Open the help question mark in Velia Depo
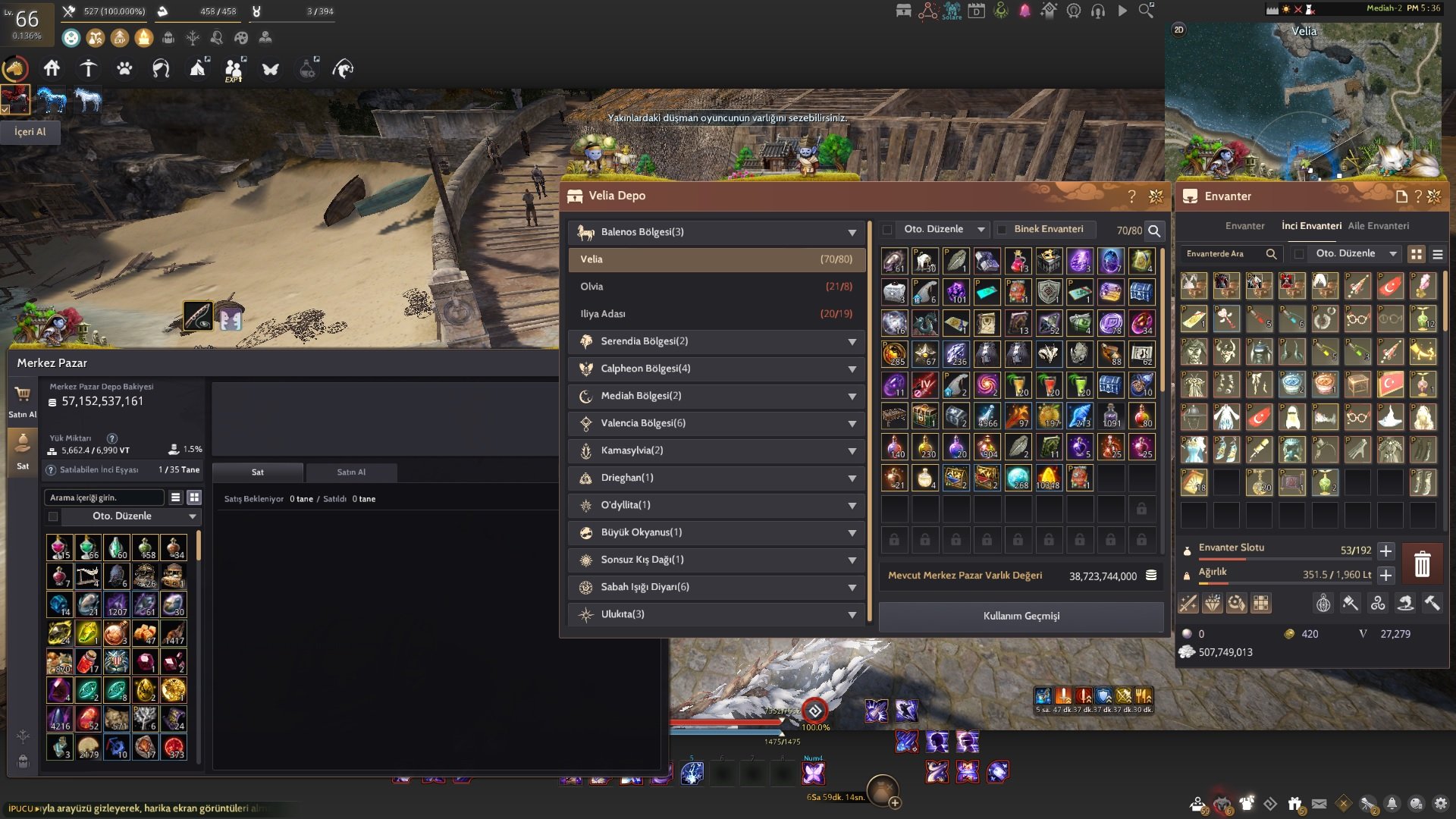The width and height of the screenshot is (1456, 819). [x=1131, y=196]
